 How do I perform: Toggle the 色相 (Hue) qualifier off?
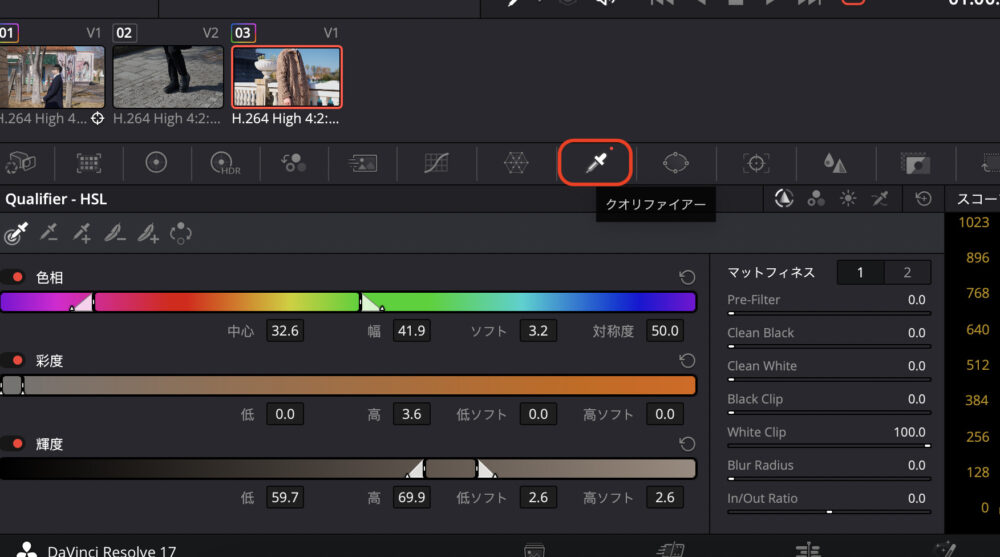tap(14, 277)
